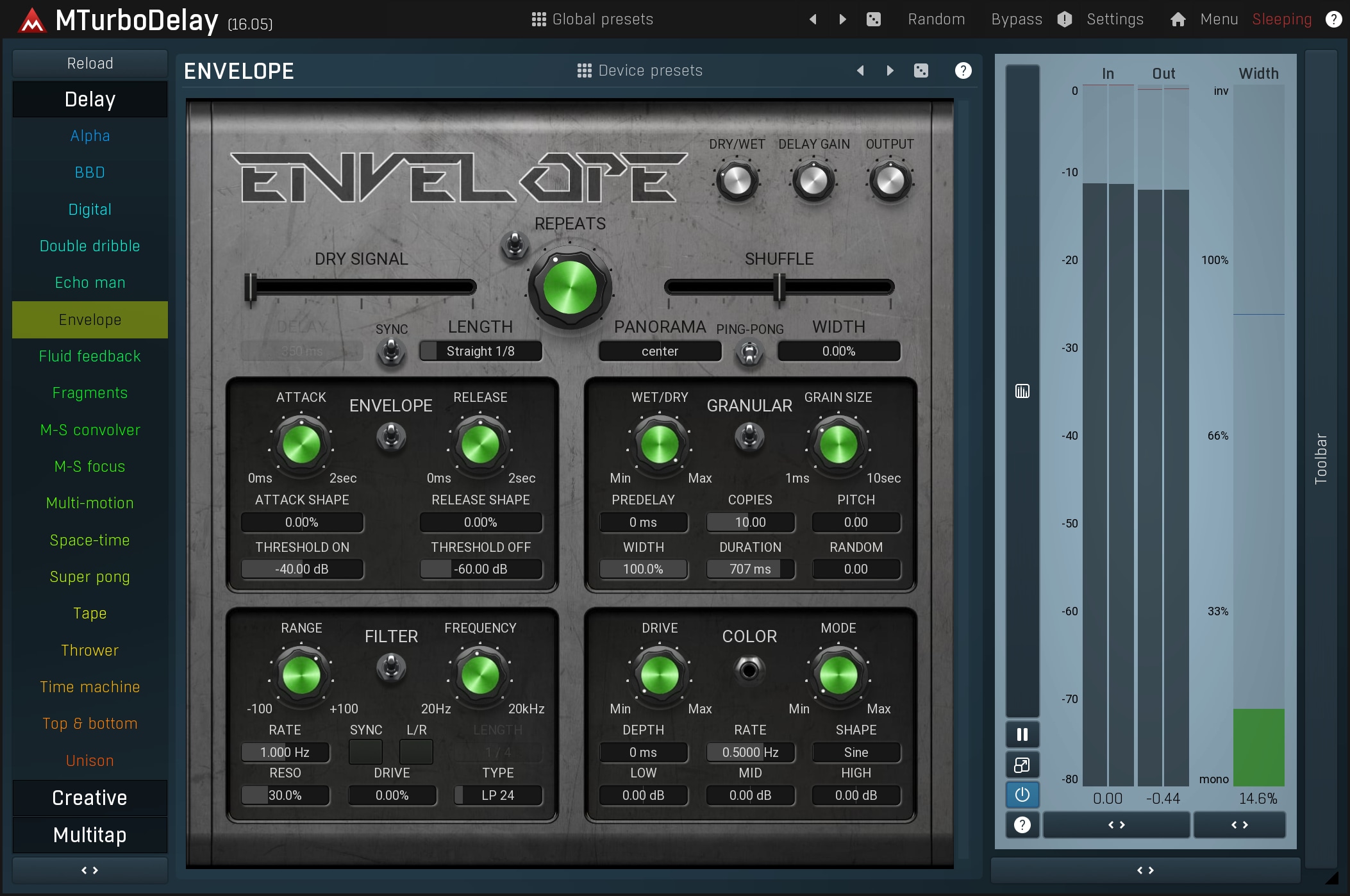Toggle the meter power button

(x=1022, y=795)
